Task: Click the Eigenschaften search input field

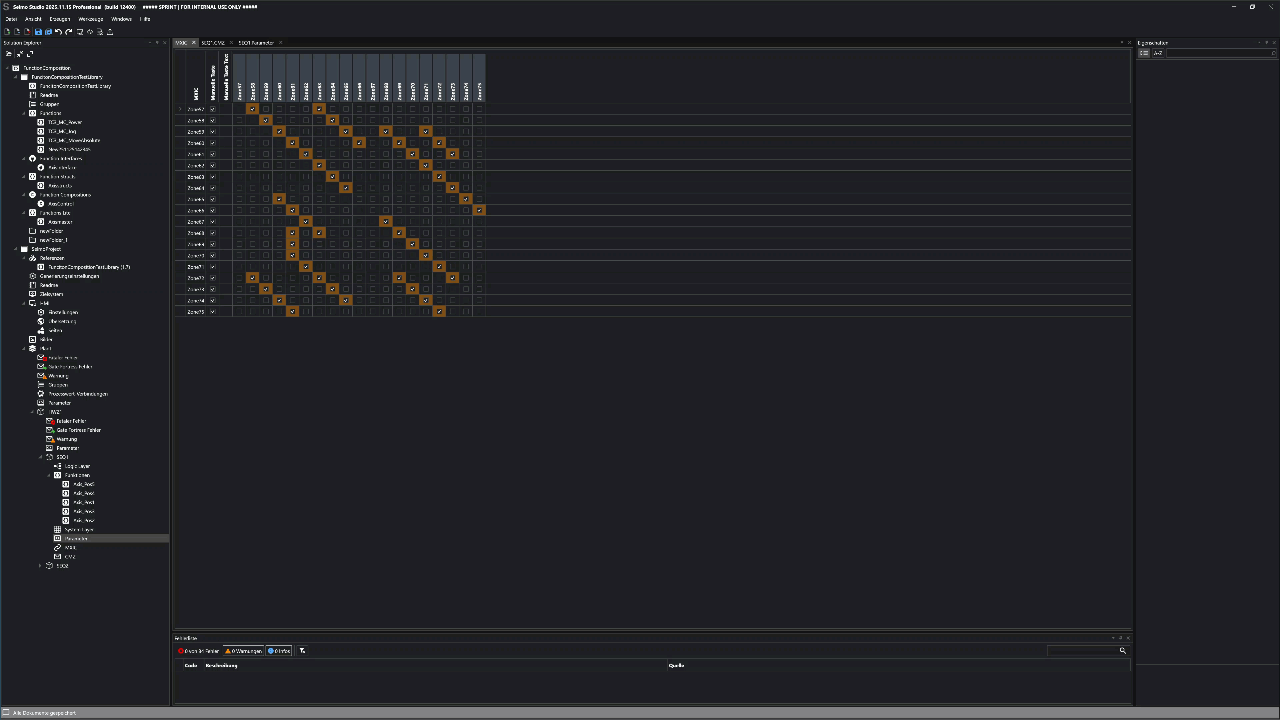Action: (1220, 53)
